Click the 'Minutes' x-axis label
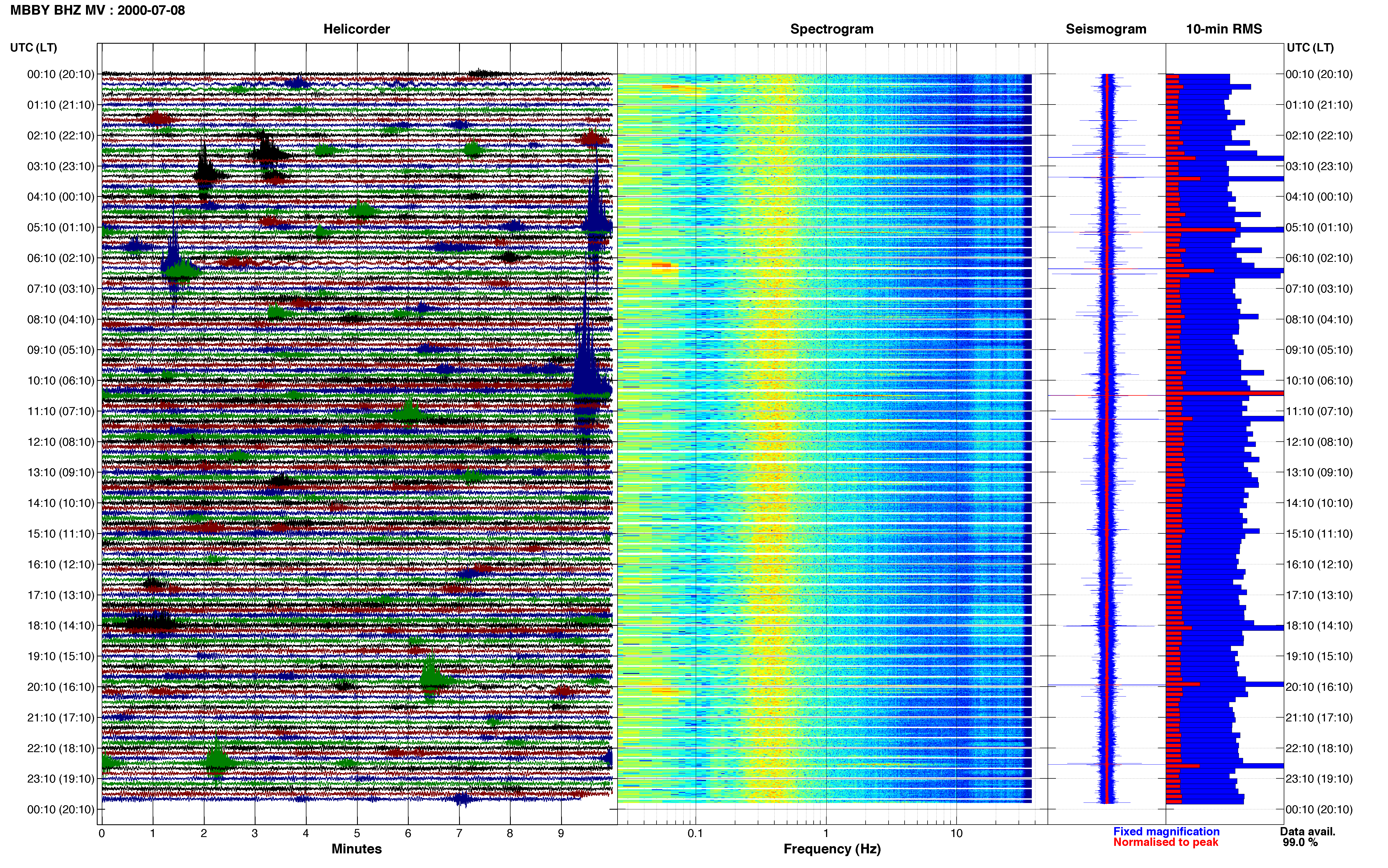Screen dimensions: 1388x868 [x=356, y=848]
